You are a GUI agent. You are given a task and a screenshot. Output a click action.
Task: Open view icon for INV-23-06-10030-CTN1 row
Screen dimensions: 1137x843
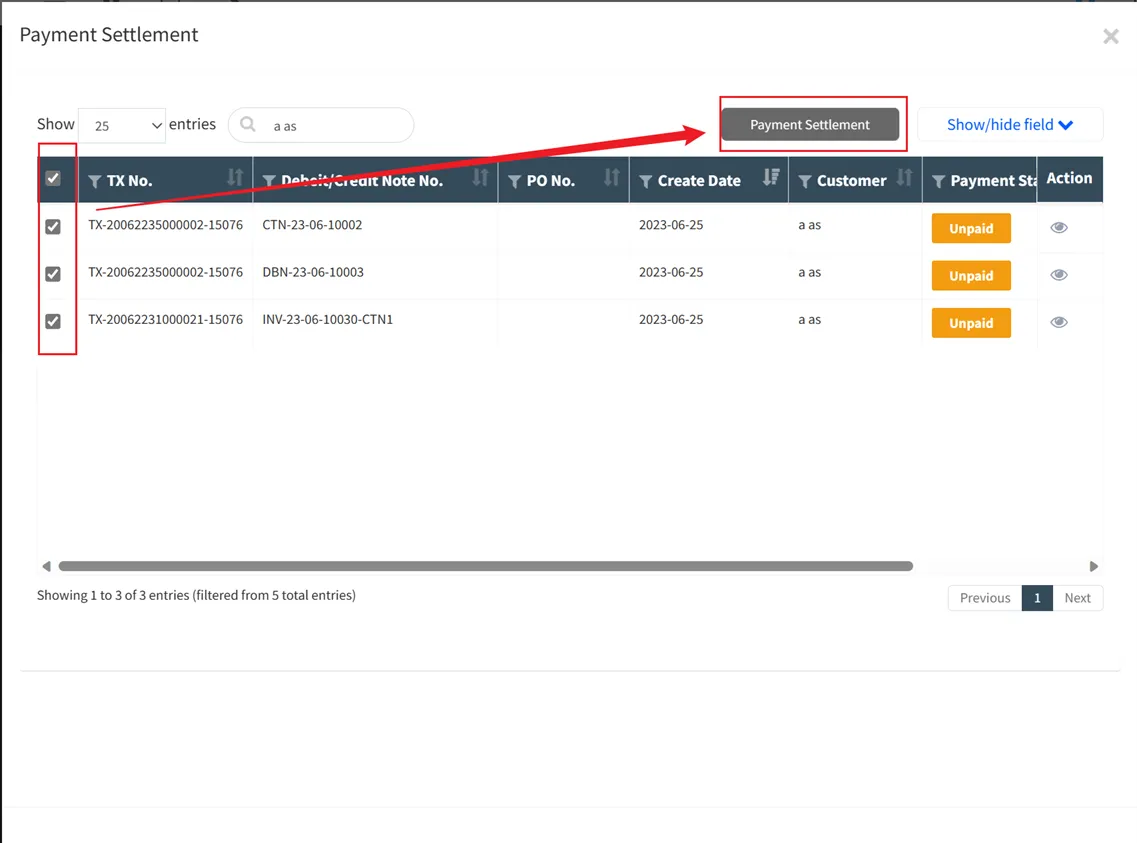point(1059,322)
